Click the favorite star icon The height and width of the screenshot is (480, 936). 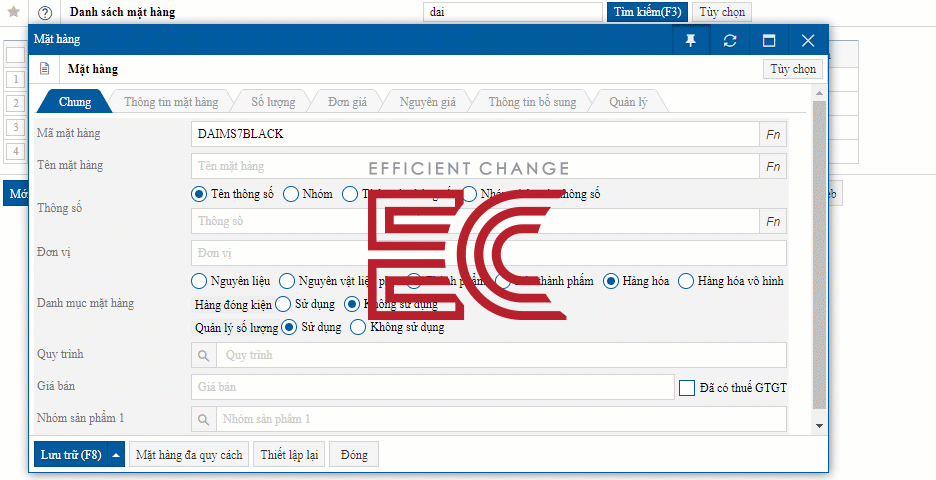coord(13,12)
